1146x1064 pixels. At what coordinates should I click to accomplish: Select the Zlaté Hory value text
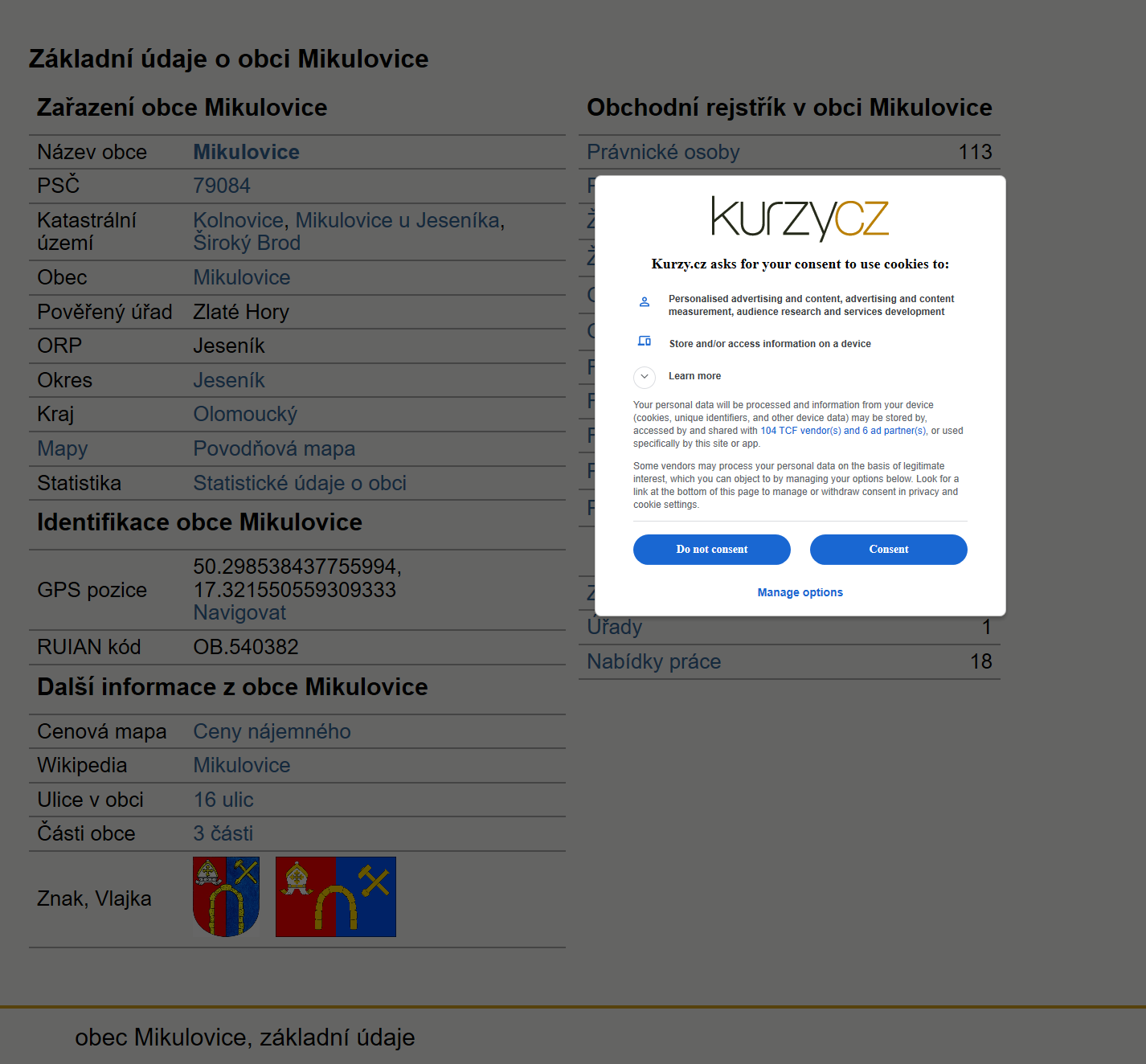point(241,312)
